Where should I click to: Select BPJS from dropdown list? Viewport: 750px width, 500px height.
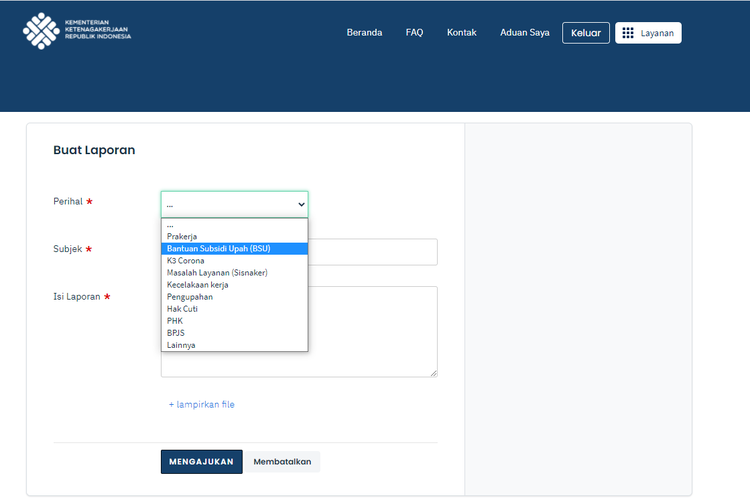tap(176, 333)
